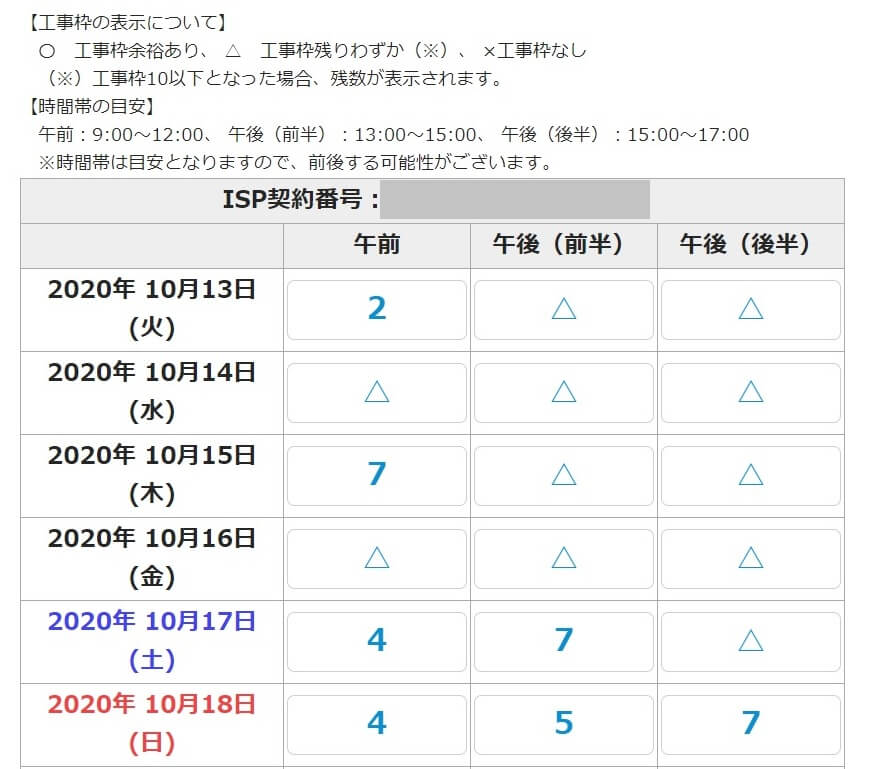Choose 10月14日 午後(後半) triangle slot
The image size is (870, 769).
click(751, 393)
